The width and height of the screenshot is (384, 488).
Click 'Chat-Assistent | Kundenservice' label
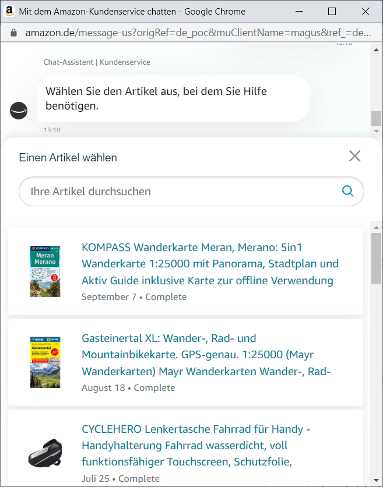click(x=97, y=62)
